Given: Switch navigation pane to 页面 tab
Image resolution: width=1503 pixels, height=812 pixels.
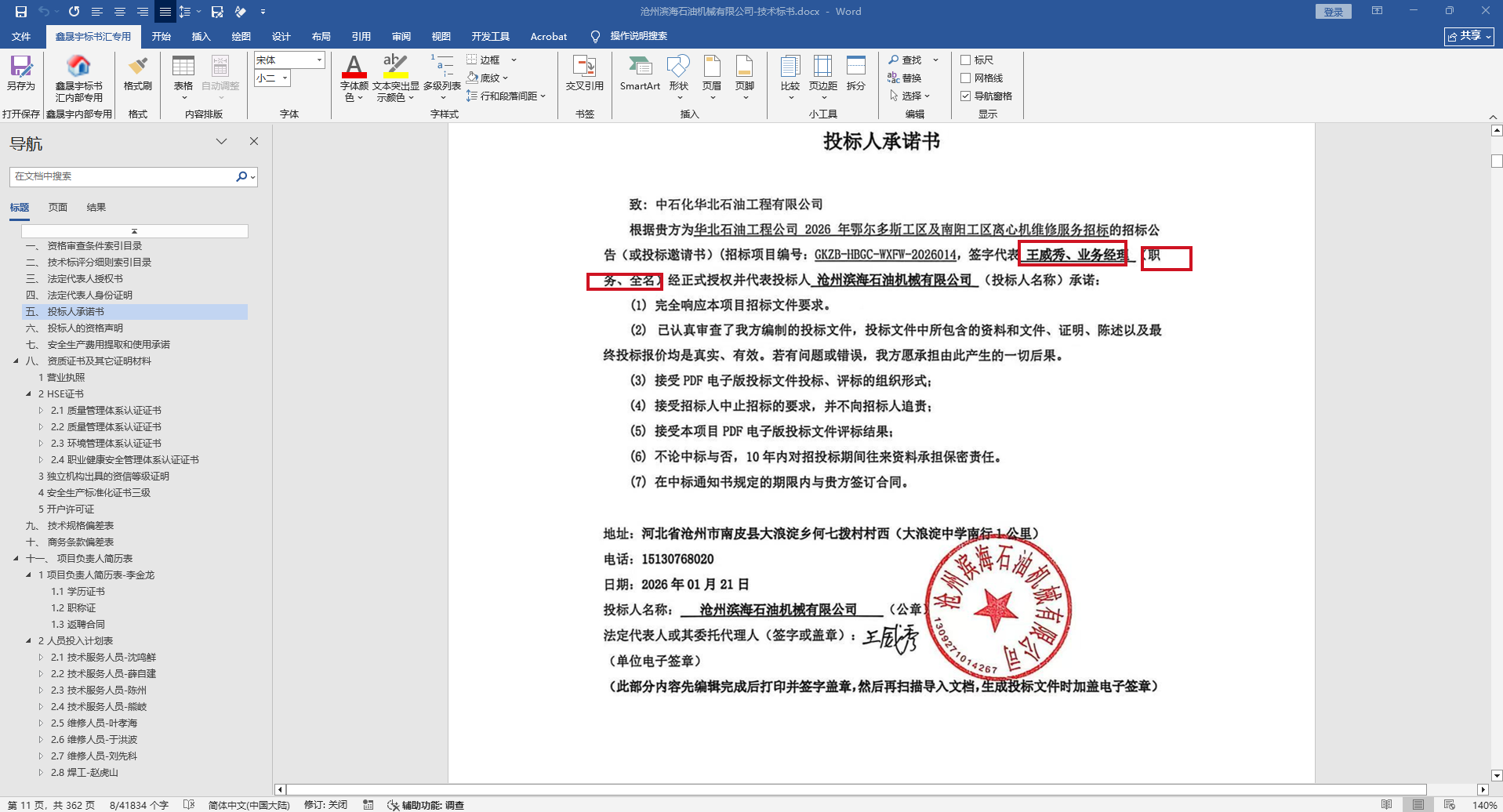Looking at the screenshot, I should [x=58, y=207].
